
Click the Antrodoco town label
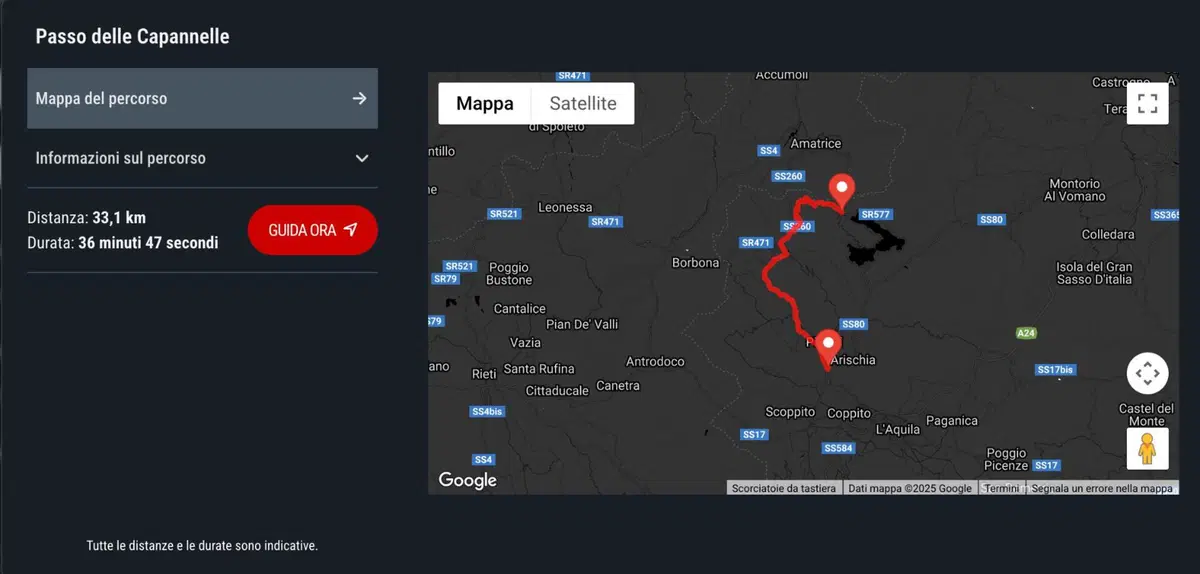coord(655,361)
